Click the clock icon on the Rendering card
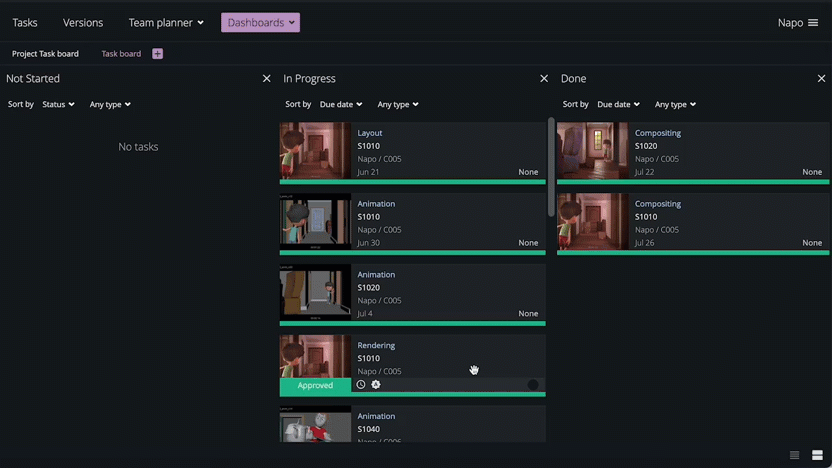The image size is (832, 468). 361,385
